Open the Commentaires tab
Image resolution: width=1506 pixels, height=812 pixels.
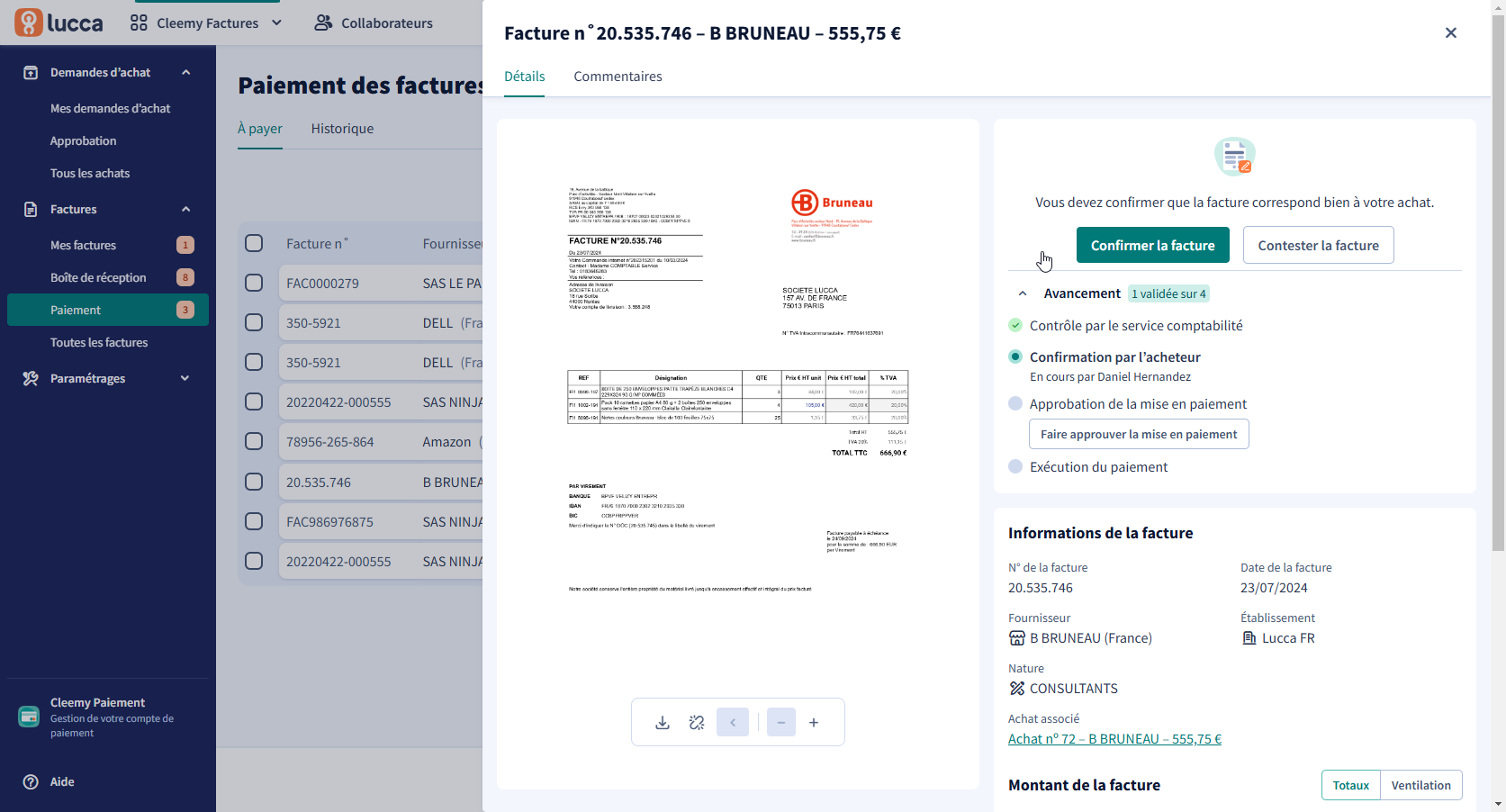coord(618,77)
